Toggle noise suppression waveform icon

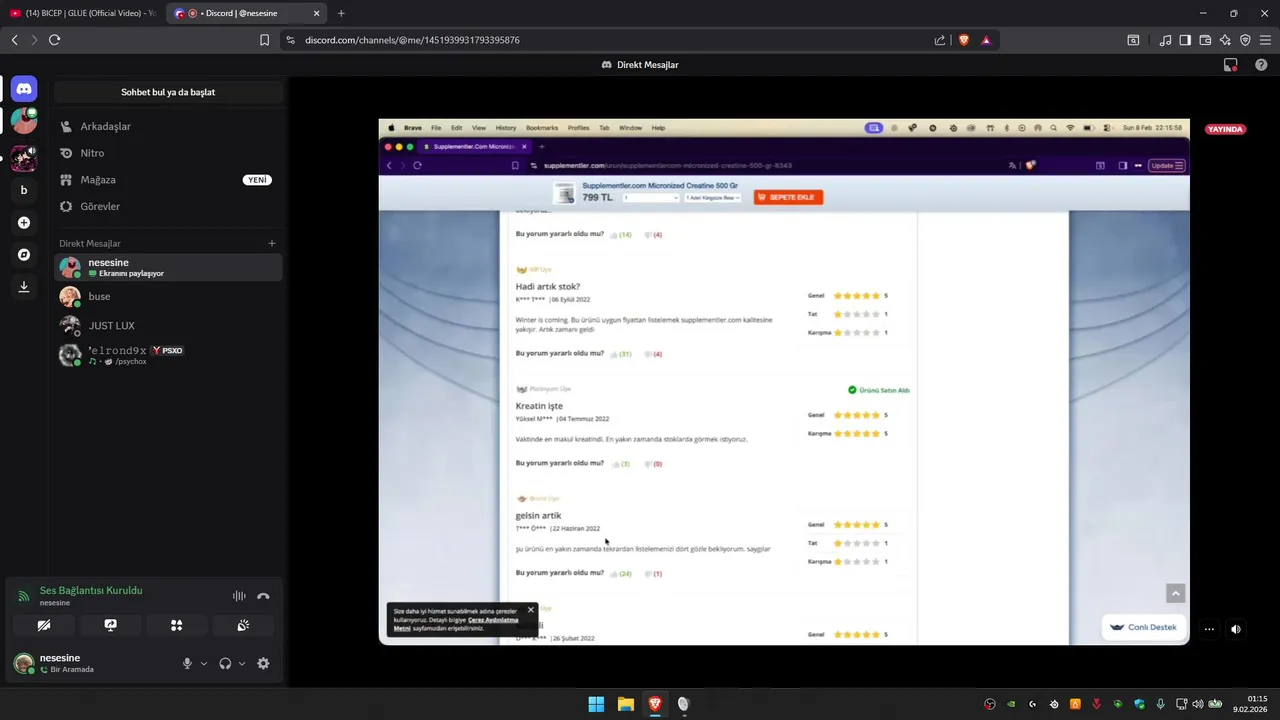pyautogui.click(x=239, y=596)
